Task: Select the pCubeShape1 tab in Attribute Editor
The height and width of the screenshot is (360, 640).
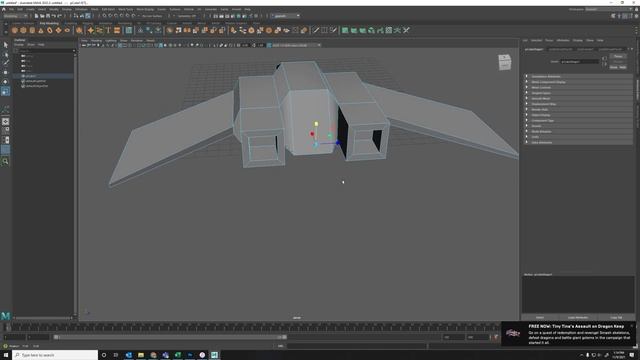Action: (535, 49)
